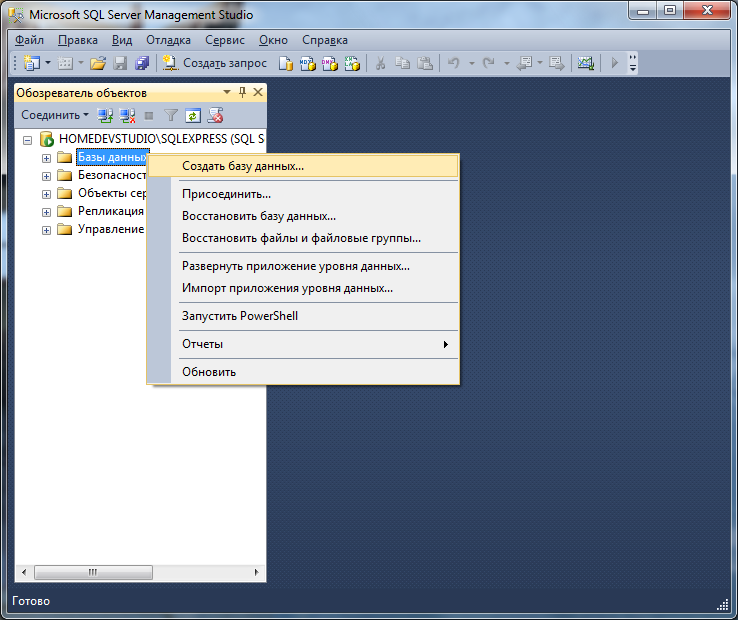Click the MDX query icon

(308, 63)
